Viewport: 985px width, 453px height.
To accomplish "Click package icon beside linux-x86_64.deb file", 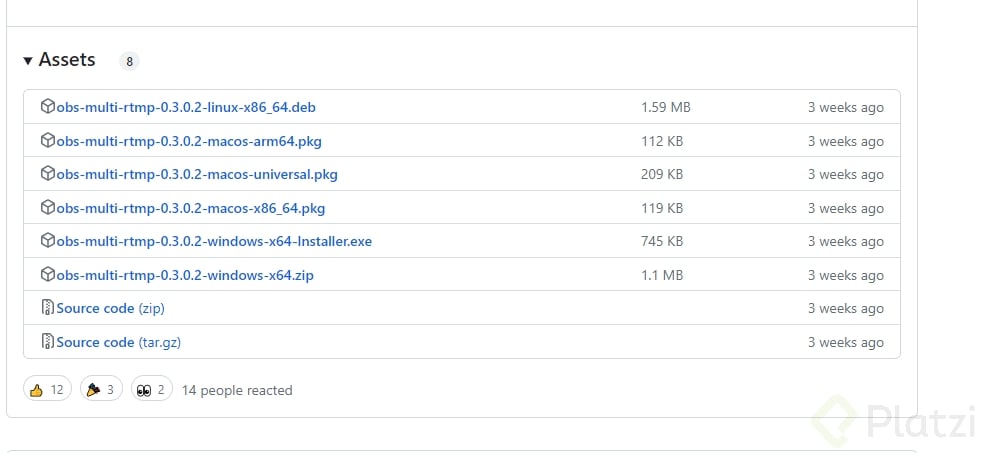I will (47, 107).
